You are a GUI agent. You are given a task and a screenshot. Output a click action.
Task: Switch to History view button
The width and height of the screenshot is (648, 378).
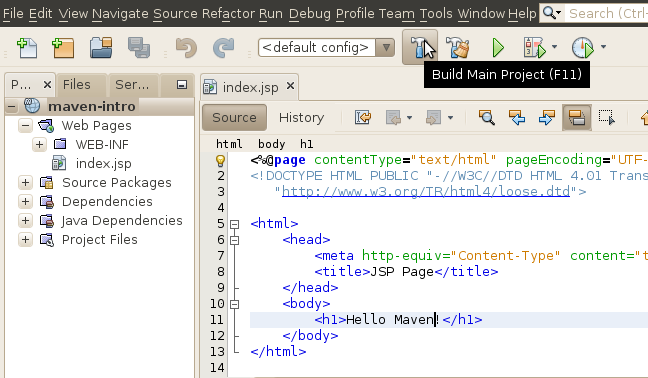point(301,118)
